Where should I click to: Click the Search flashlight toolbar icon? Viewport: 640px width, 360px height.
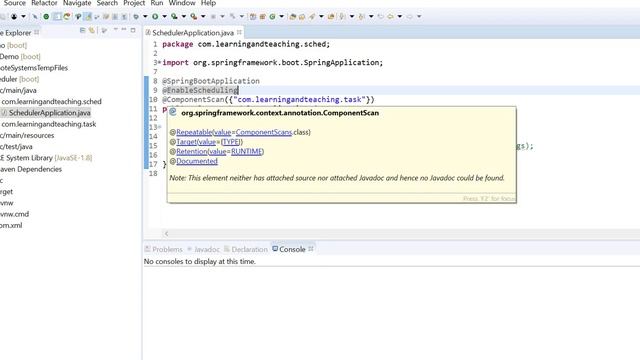click(x=312, y=16)
